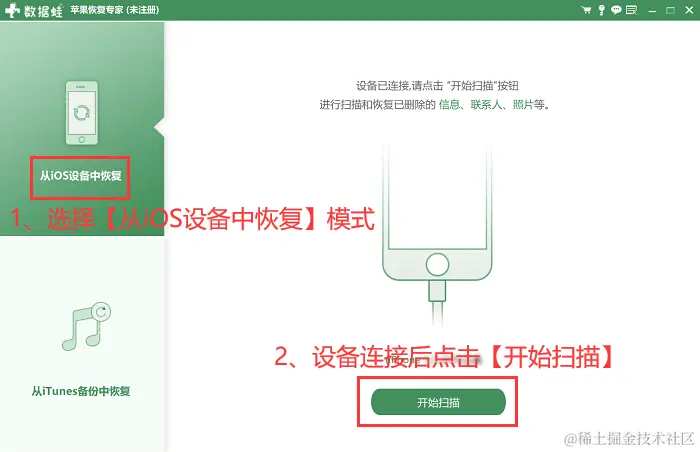Close the 苹果恢复专家 window
The height and width of the screenshot is (452, 700).
[x=689, y=10]
